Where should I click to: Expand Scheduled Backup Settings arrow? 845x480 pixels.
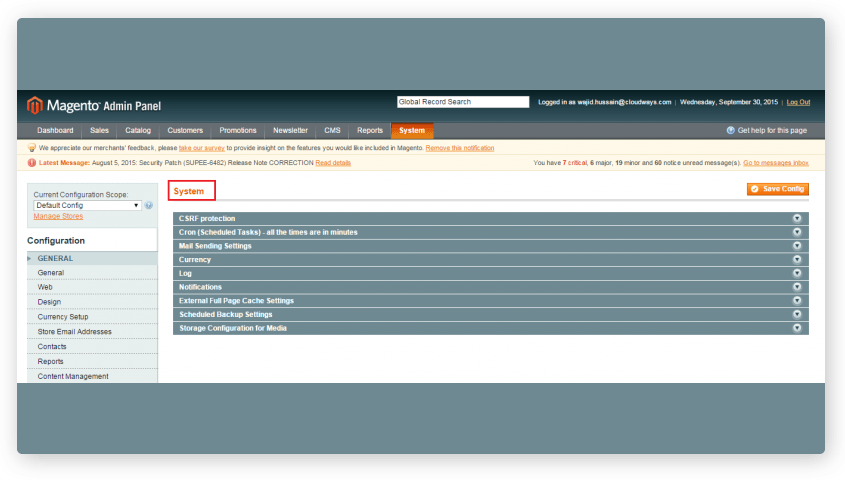tap(796, 315)
